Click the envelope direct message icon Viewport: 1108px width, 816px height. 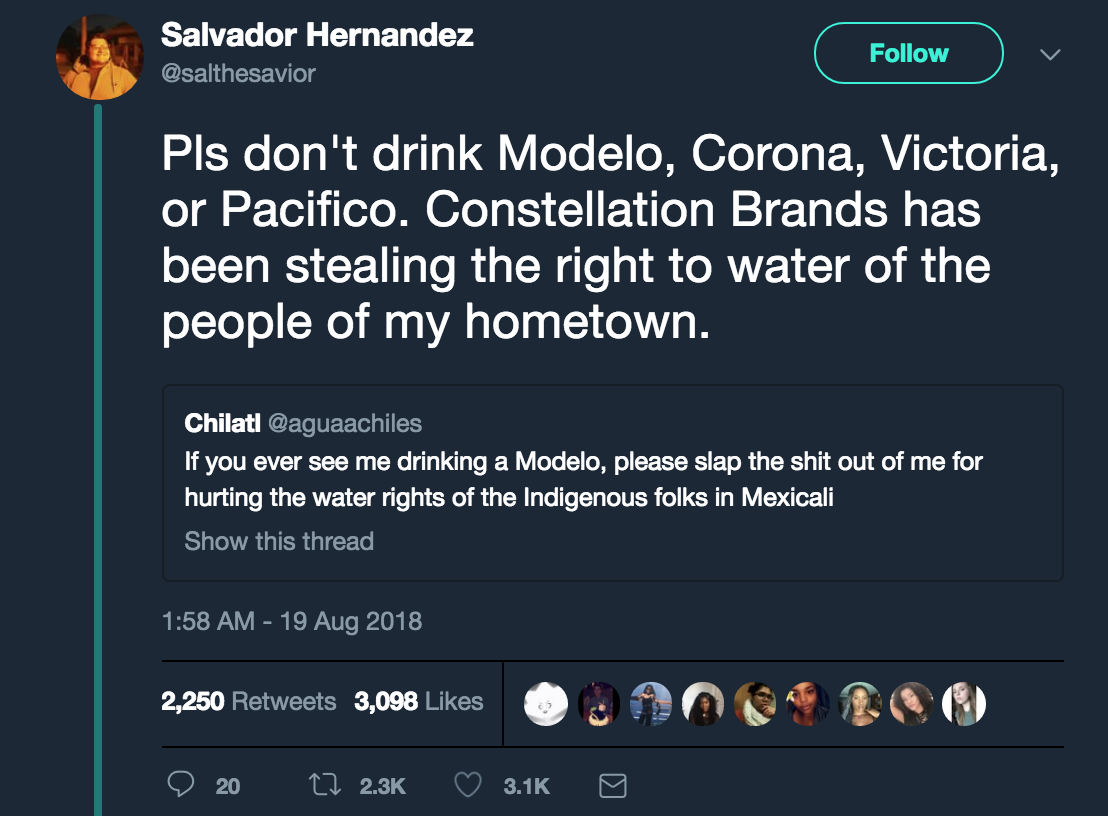[x=612, y=787]
